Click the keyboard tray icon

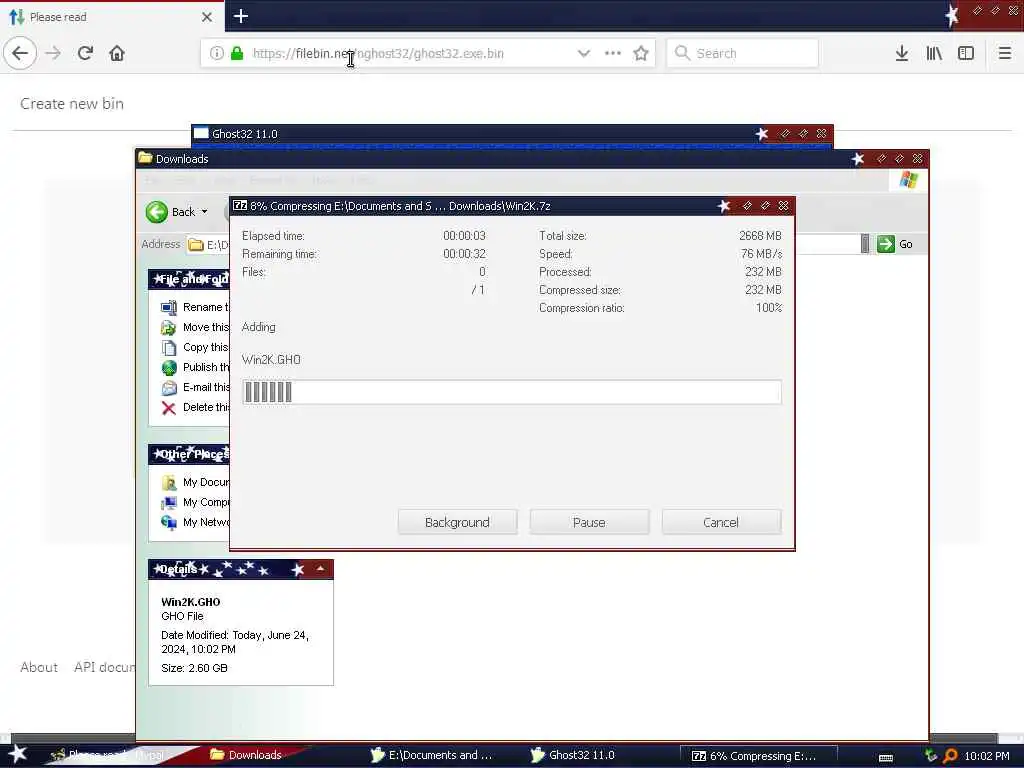[x=886, y=758]
